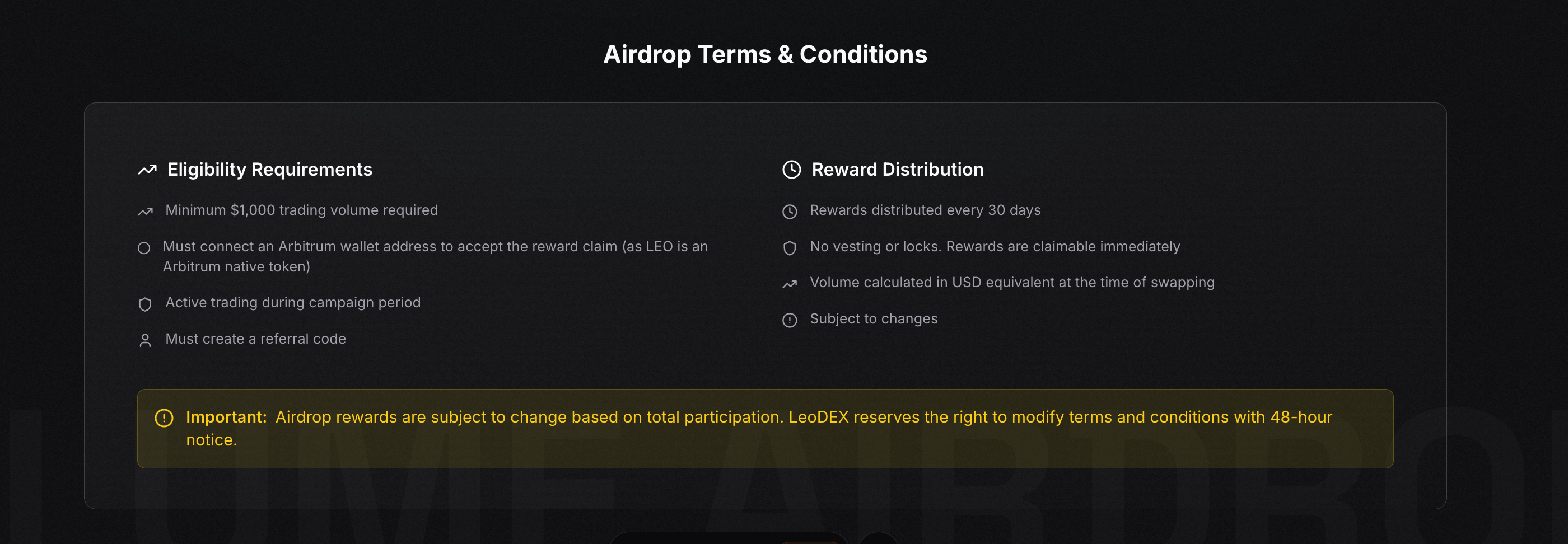Click the Active trading during campaign period text
This screenshot has height=544, width=1568.
(293, 302)
